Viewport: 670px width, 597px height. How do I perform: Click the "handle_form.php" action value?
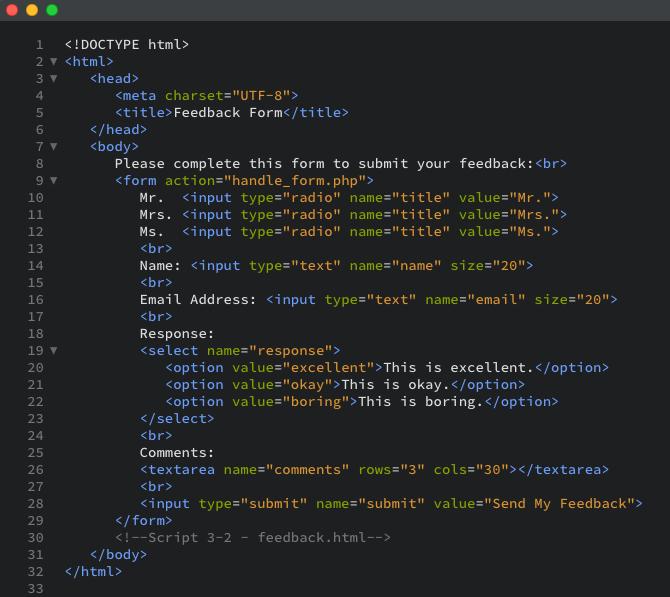295,181
